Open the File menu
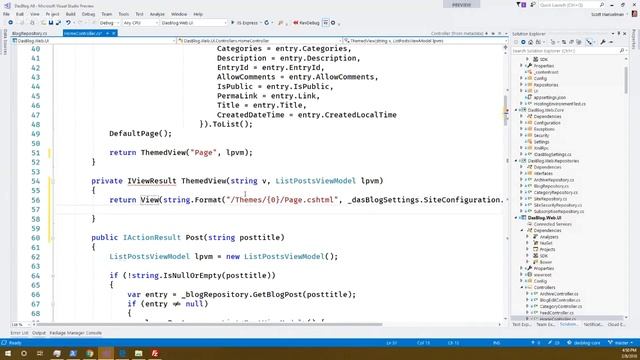 tap(6, 14)
